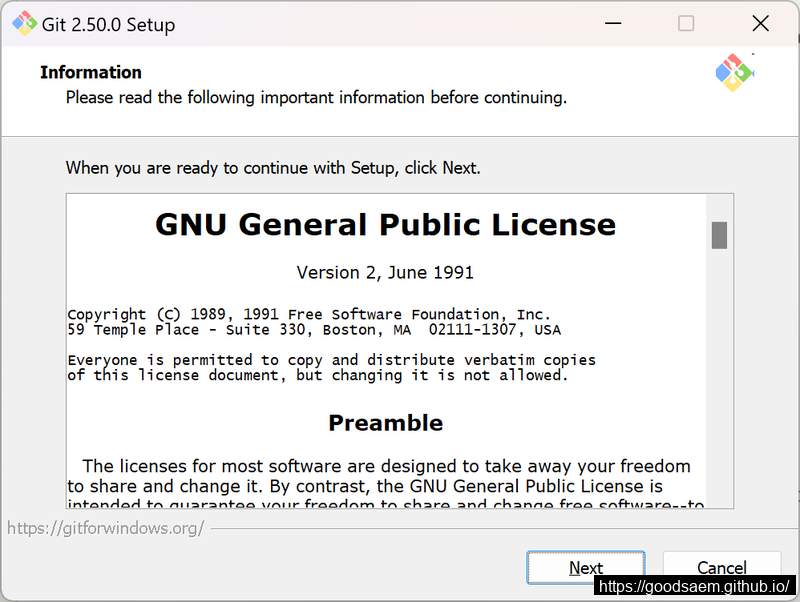Click the 'The licenses for most software' line
800x602 pixels.
pyautogui.click(x=386, y=466)
